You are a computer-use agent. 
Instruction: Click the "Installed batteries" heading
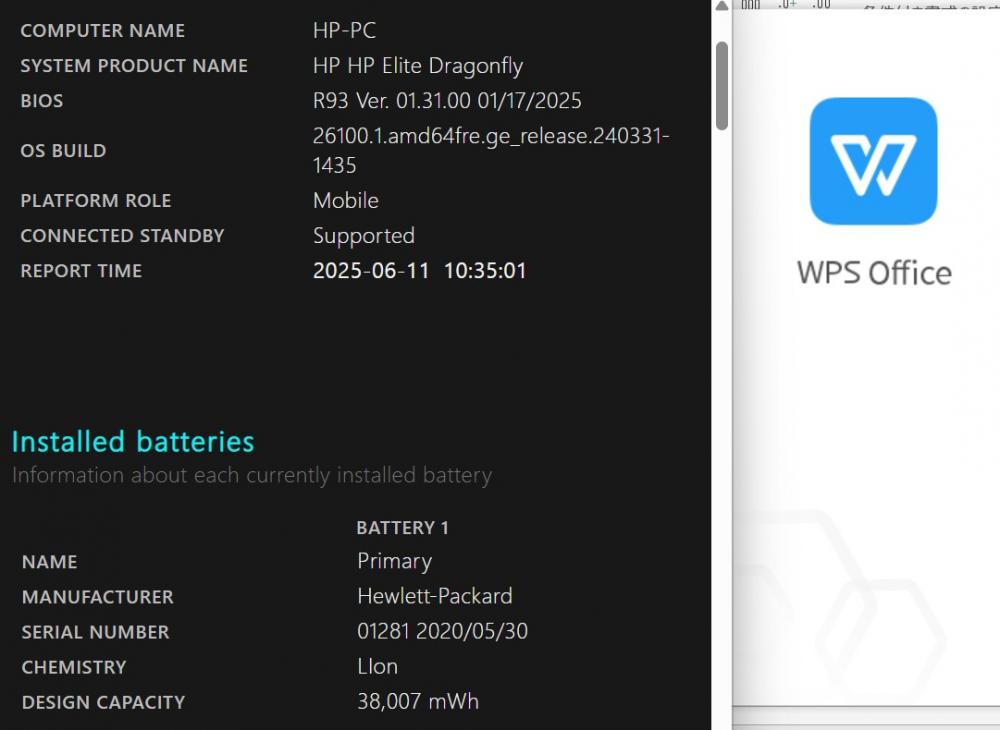133,441
